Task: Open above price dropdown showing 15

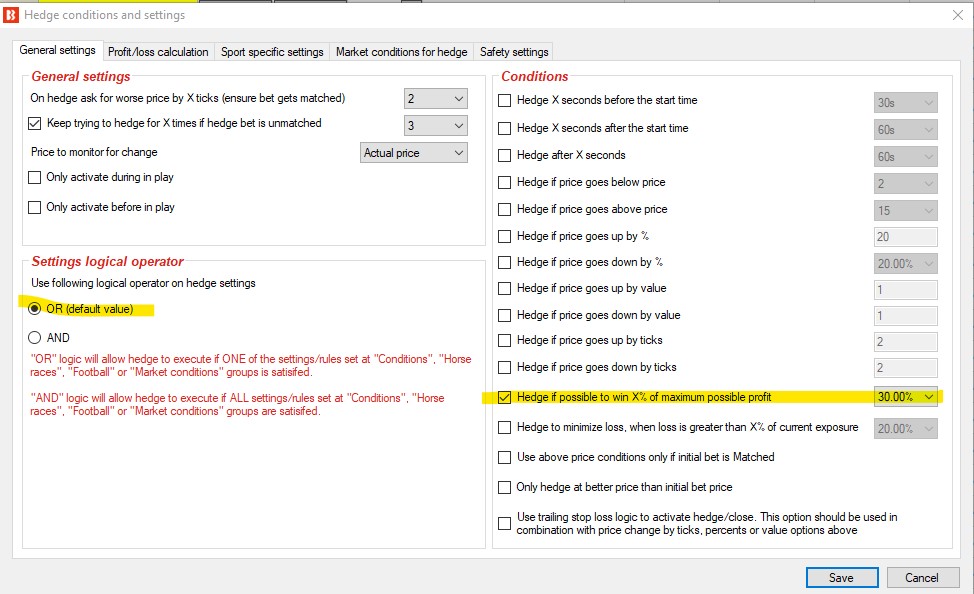Action: pyautogui.click(x=906, y=211)
